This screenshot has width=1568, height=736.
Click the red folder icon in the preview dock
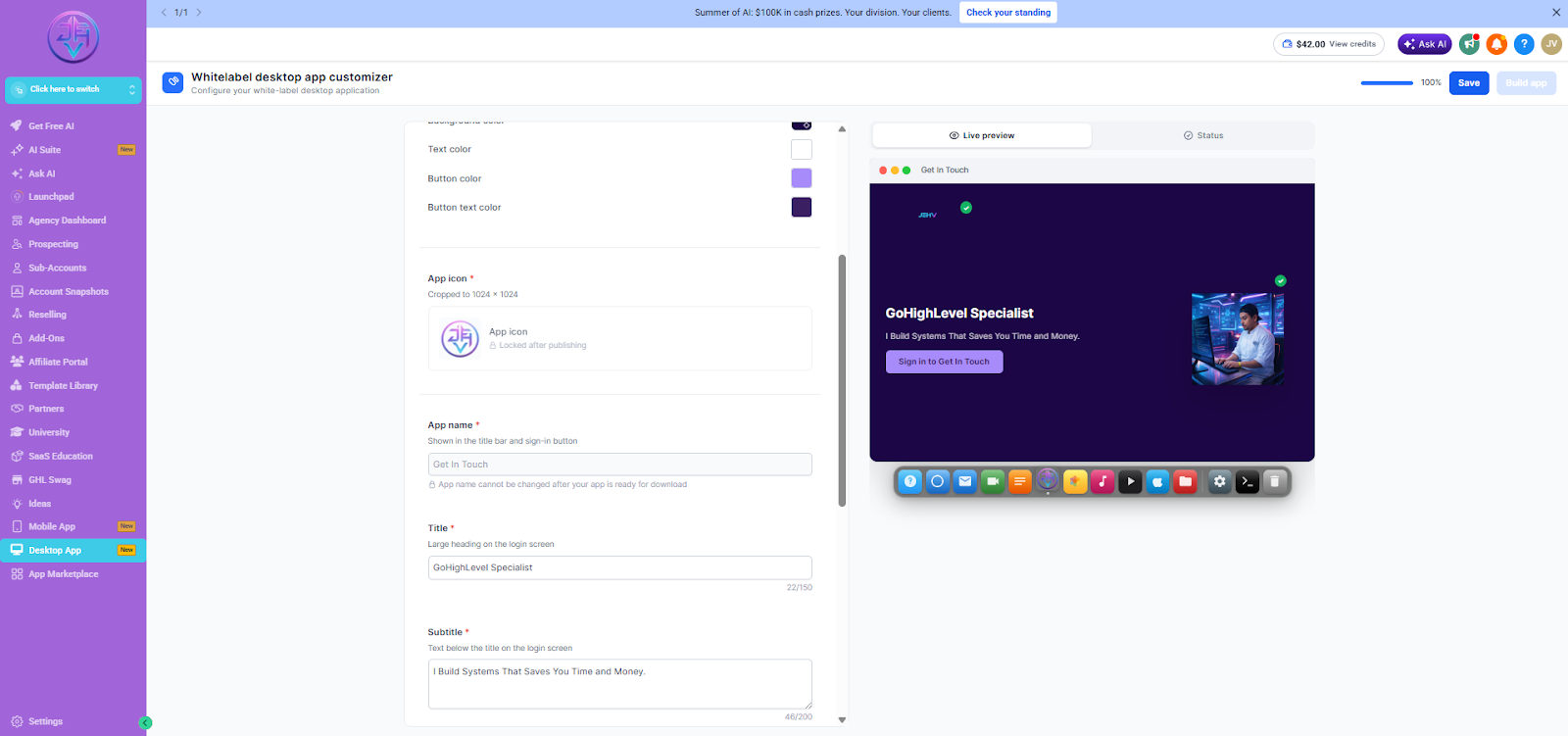[1185, 481]
